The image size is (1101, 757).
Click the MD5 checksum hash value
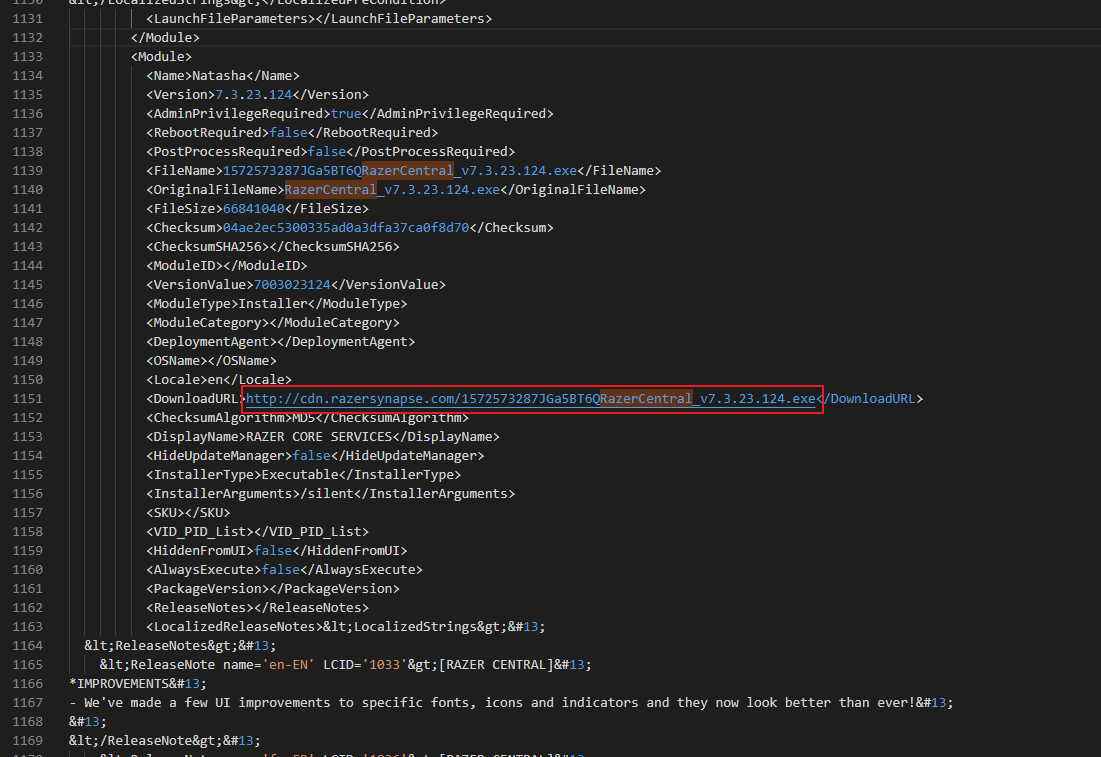coord(346,228)
